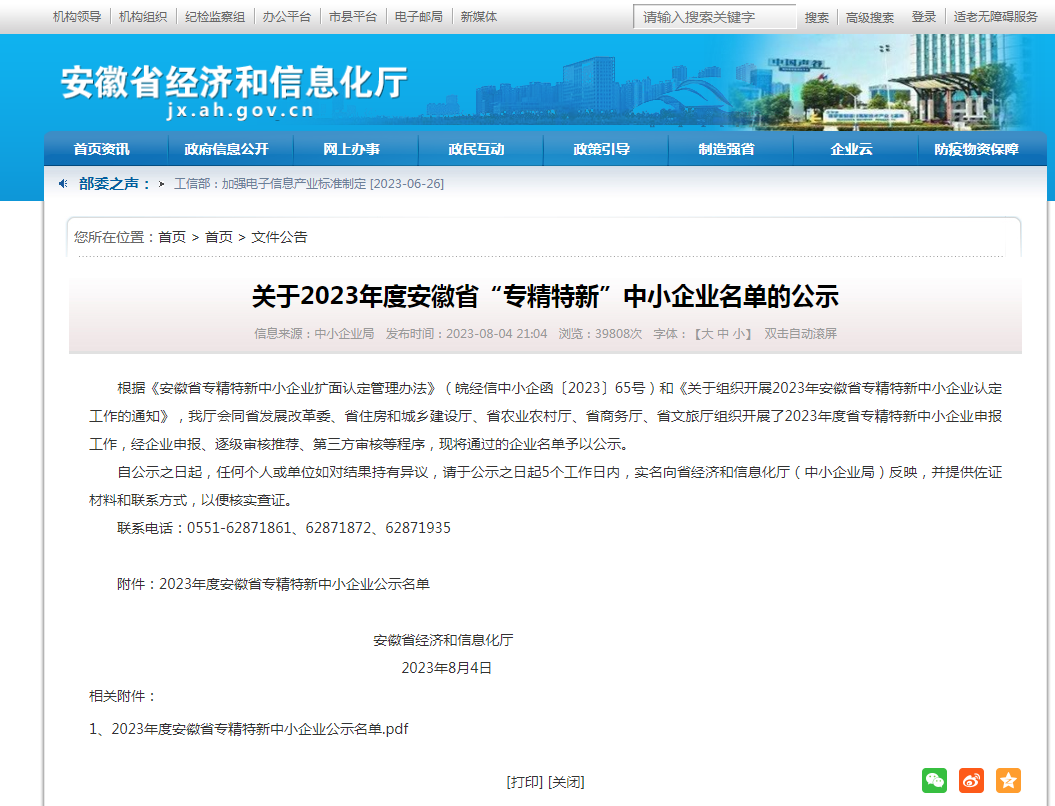Open the 政府信息公开 menu item

point(226,149)
